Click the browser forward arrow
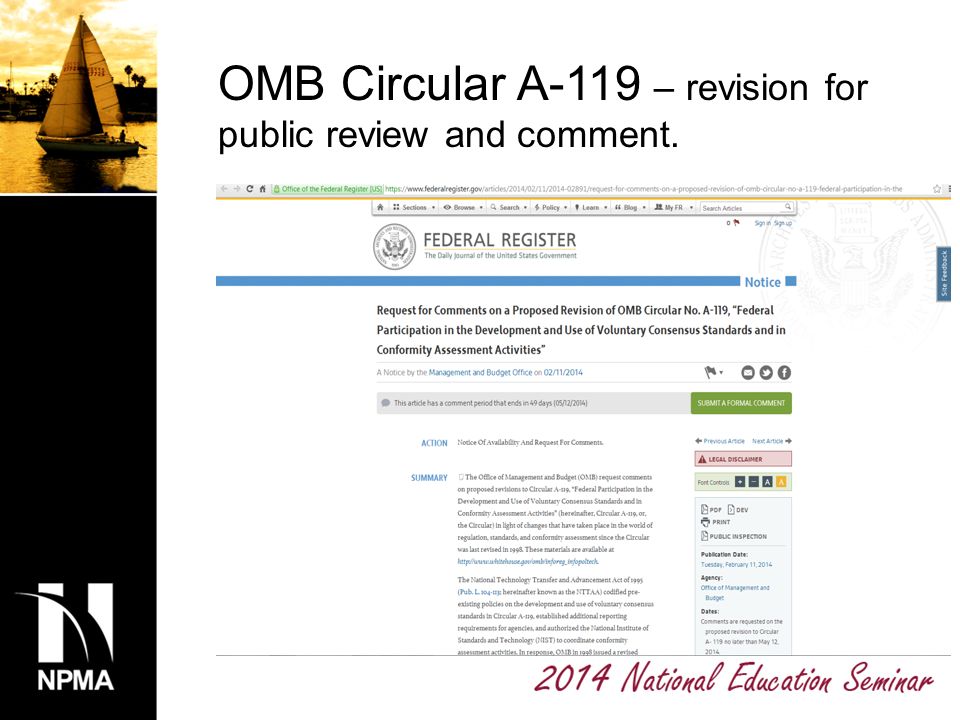960x720 pixels. 236,189
